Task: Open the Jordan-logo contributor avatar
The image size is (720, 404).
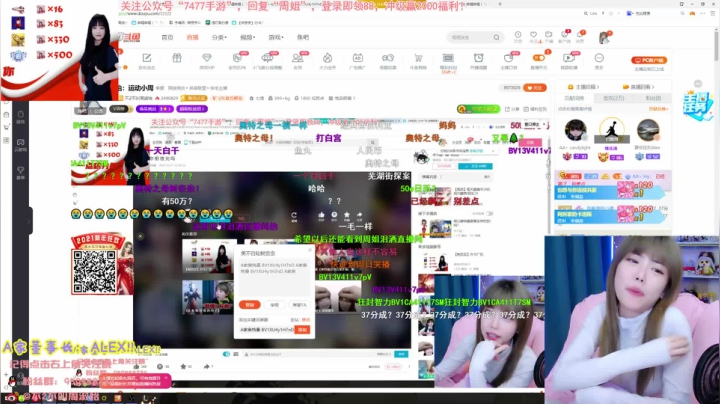Action: tap(612, 129)
